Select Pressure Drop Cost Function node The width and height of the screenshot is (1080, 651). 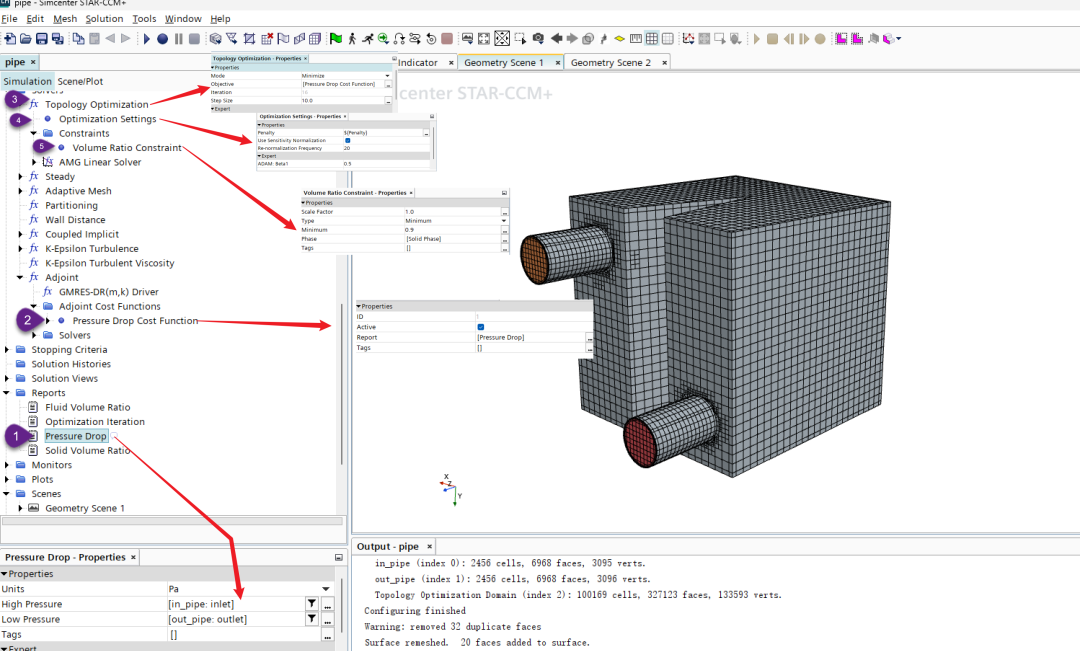(135, 321)
